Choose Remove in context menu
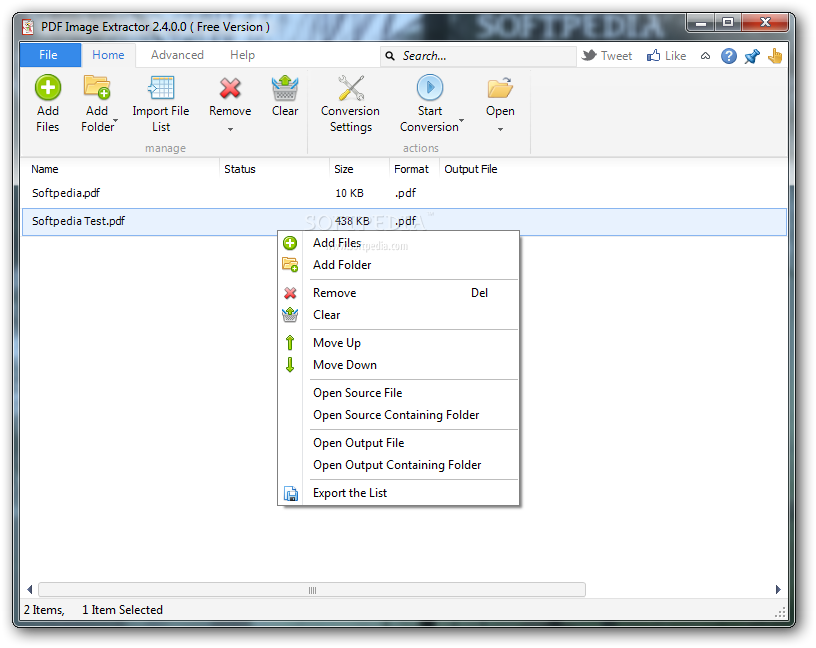816x648 pixels. point(399,293)
